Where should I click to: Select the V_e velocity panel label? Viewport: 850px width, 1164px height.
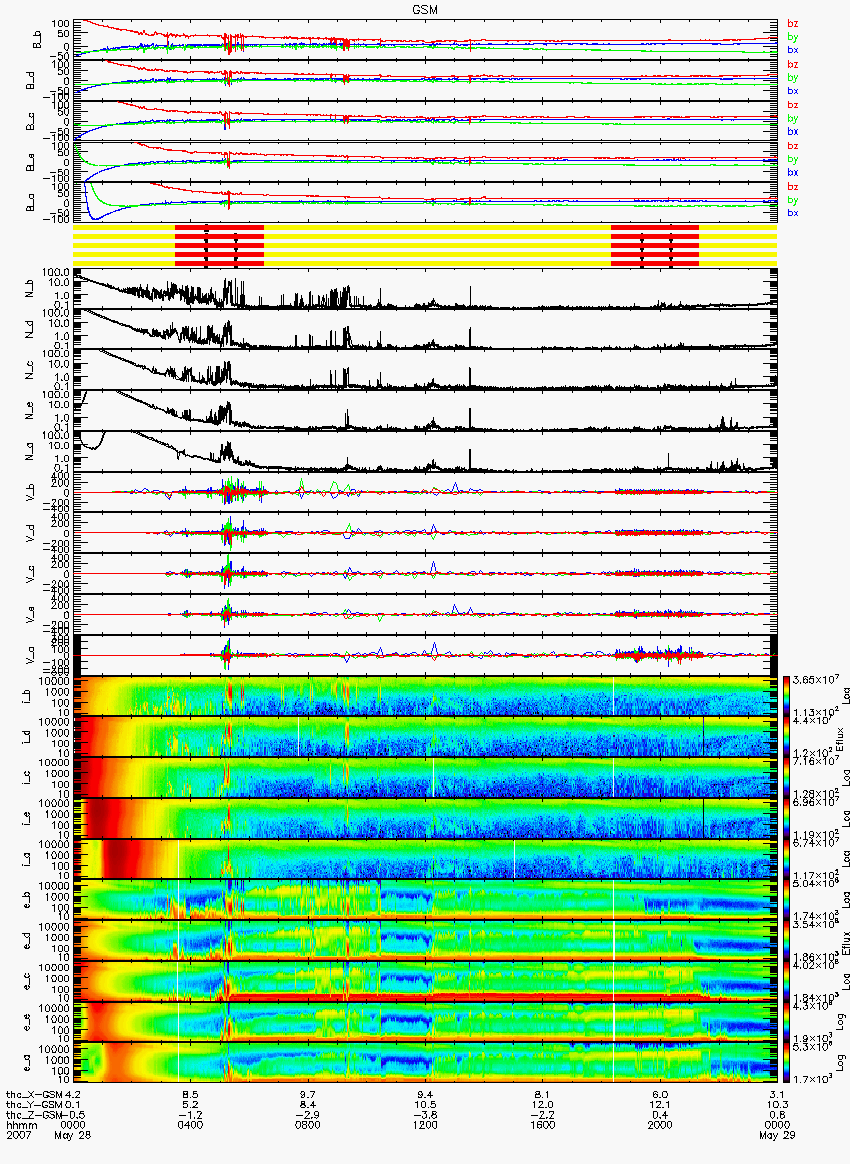point(30,615)
